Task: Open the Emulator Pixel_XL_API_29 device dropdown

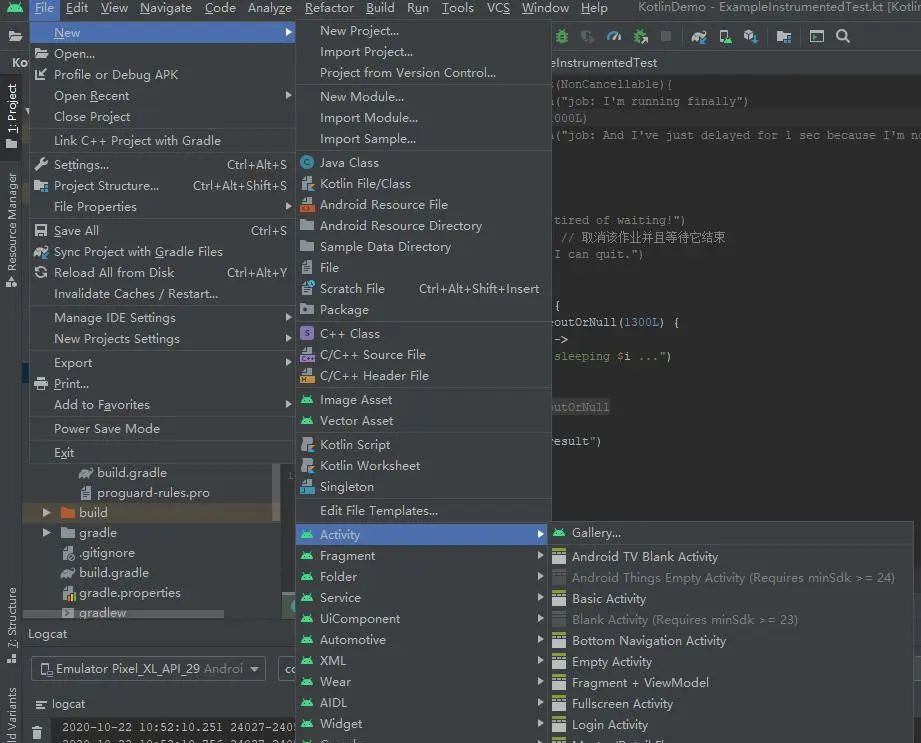Action: pos(148,669)
